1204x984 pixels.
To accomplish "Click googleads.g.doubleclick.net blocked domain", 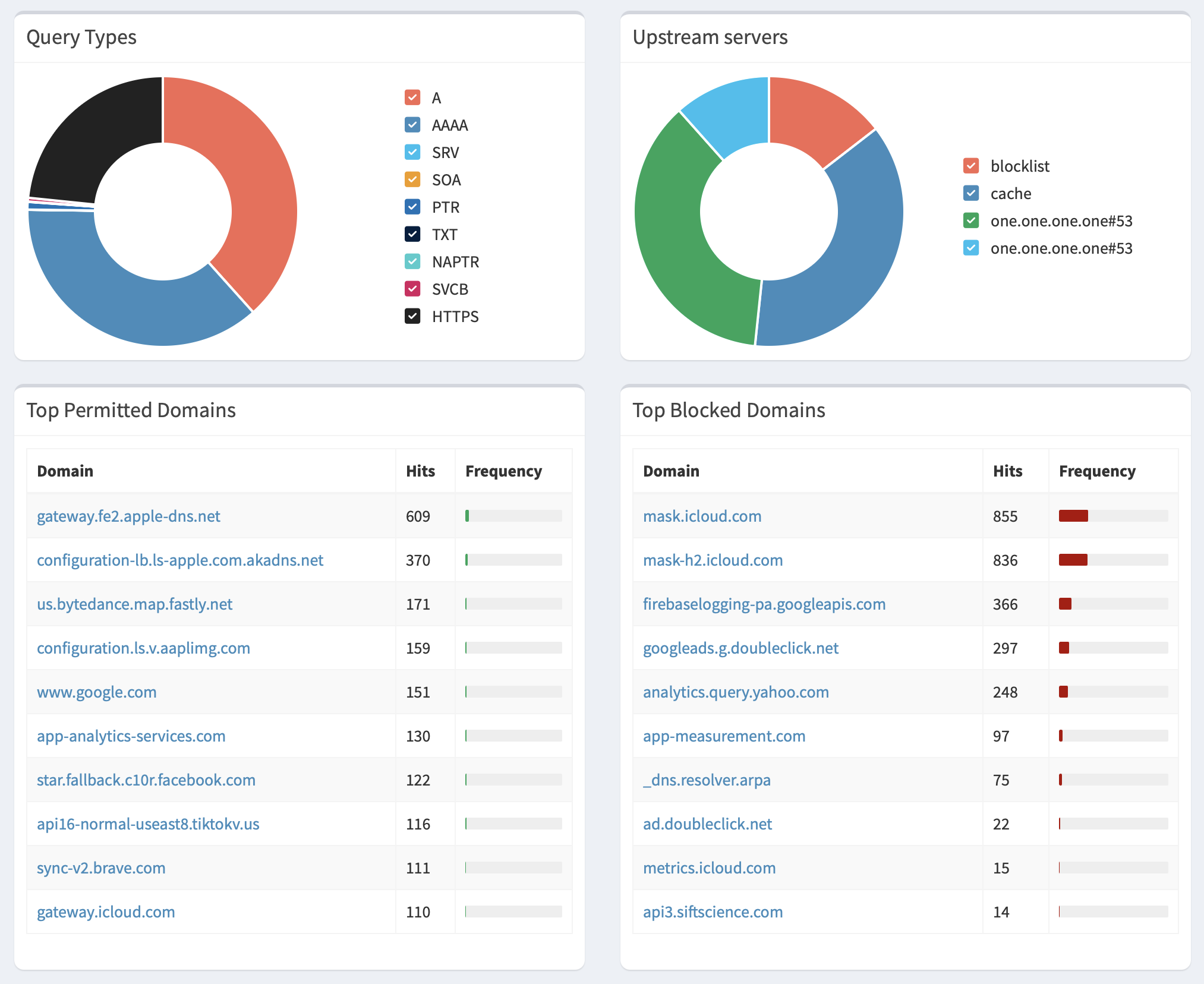I will coord(740,648).
